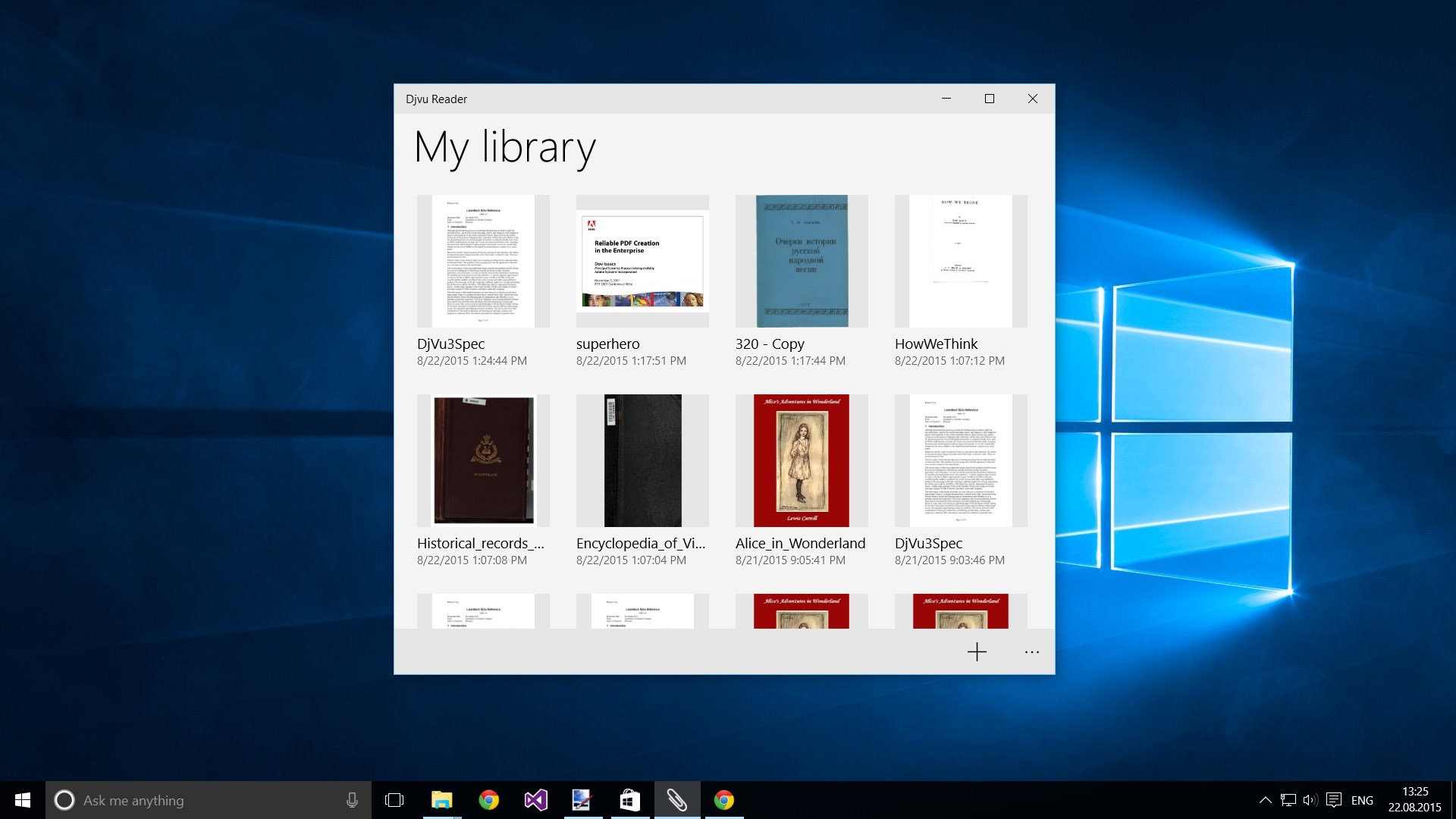Click the first DjVu3Spec title text
This screenshot has height=819, width=1456.
pos(450,344)
